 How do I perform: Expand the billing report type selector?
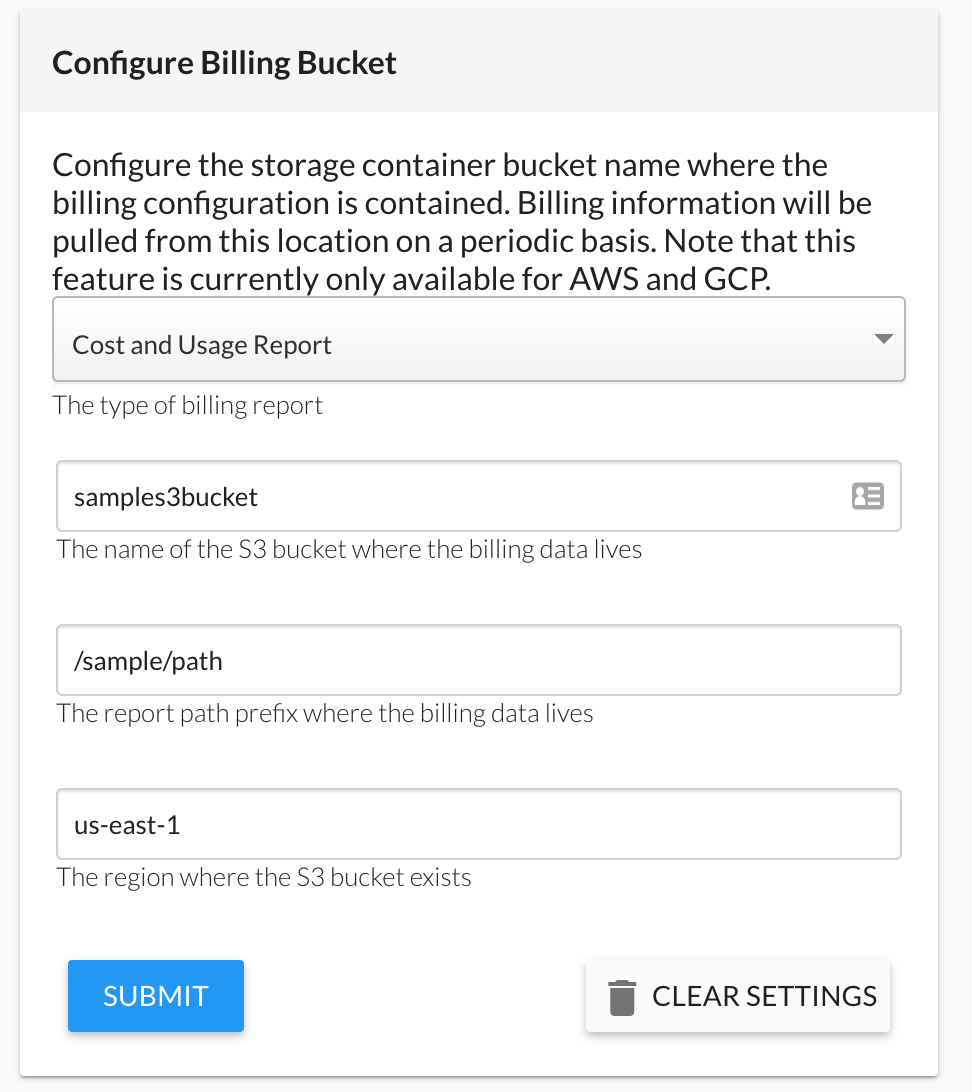pos(478,339)
